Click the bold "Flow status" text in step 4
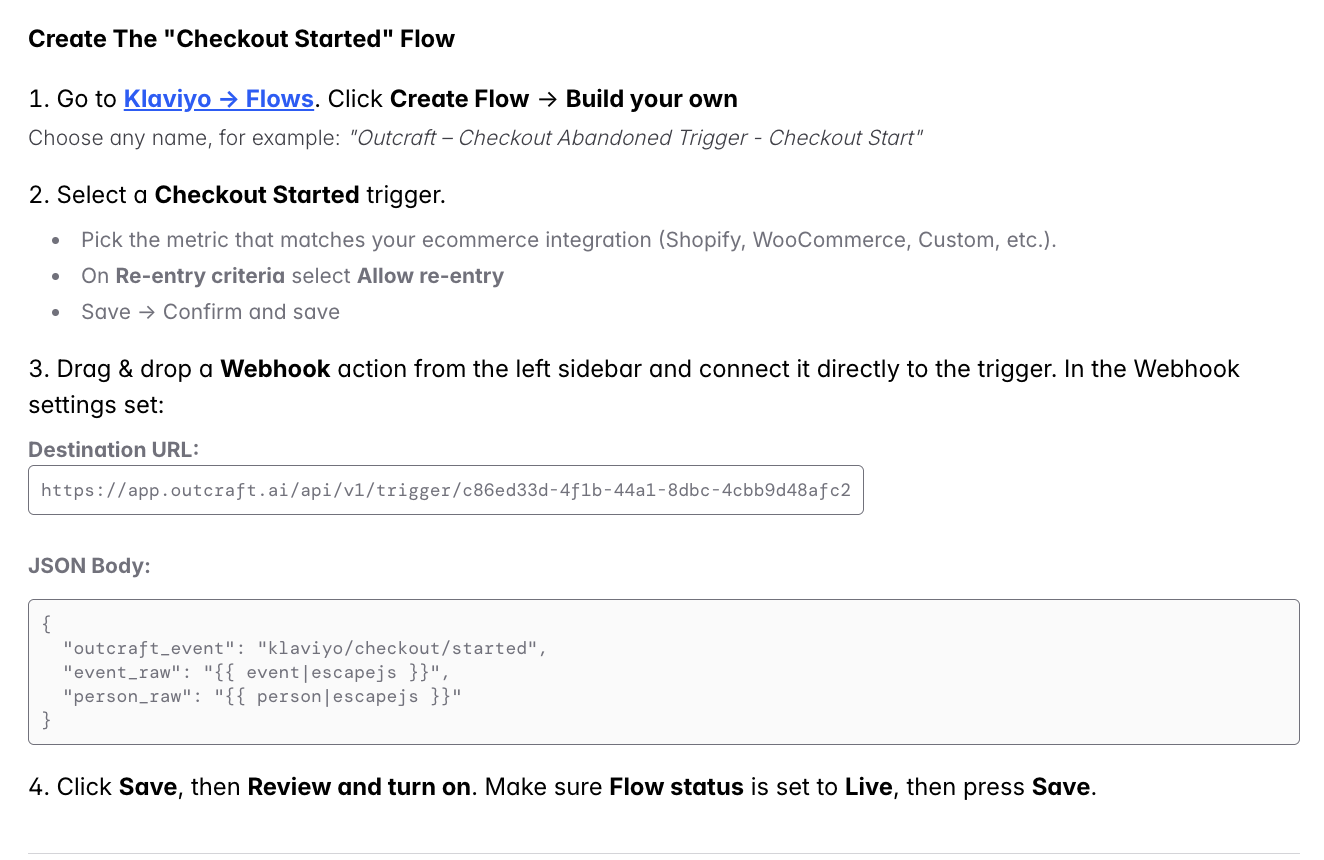Viewport: 1324px width, 860px height. click(x=676, y=787)
